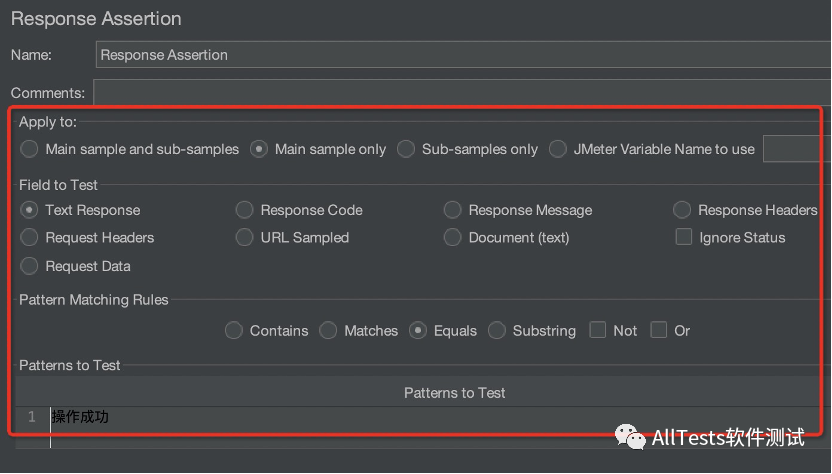
Task: Pick URL Sampled field option
Action: 245,238
